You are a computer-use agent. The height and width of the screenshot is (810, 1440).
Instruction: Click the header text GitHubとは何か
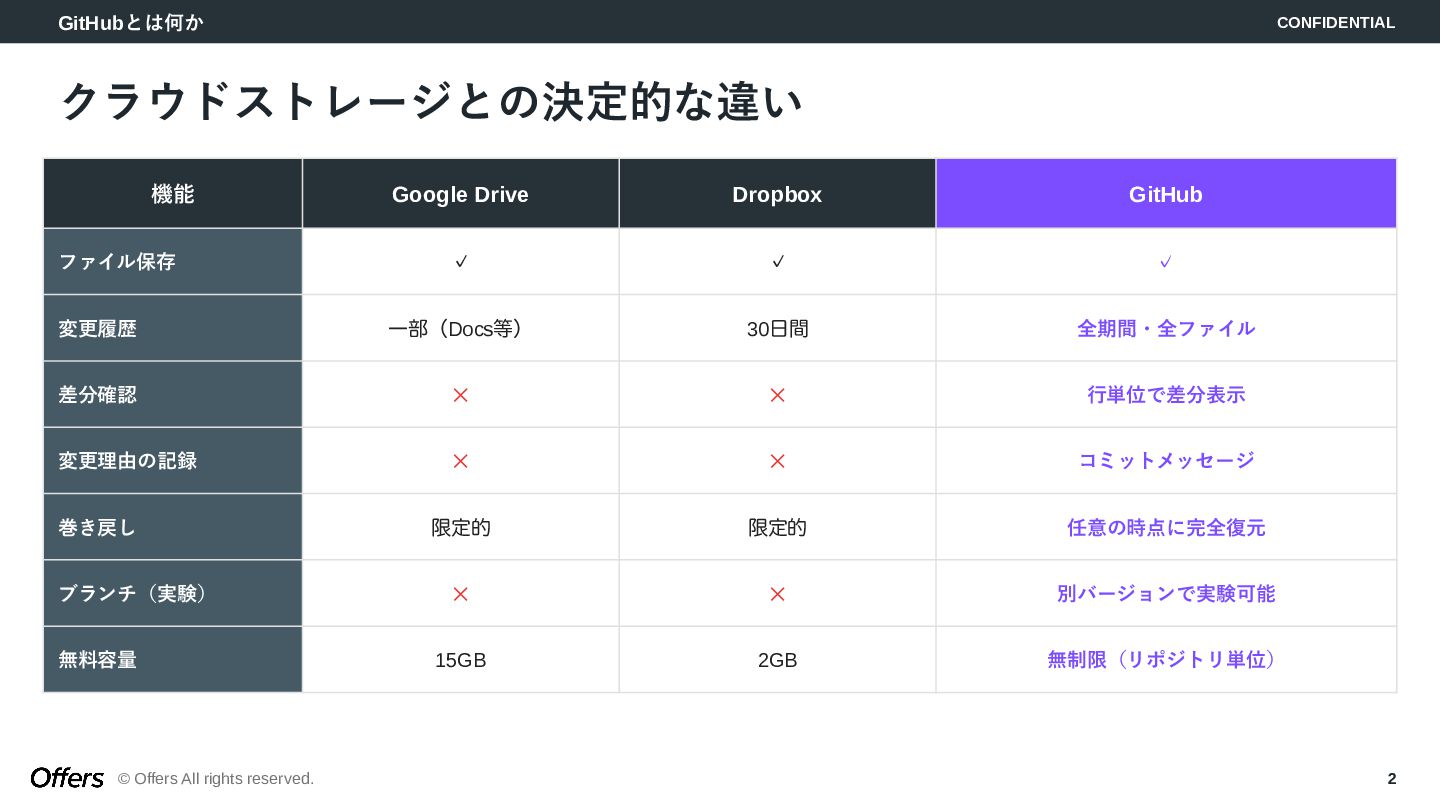(131, 22)
